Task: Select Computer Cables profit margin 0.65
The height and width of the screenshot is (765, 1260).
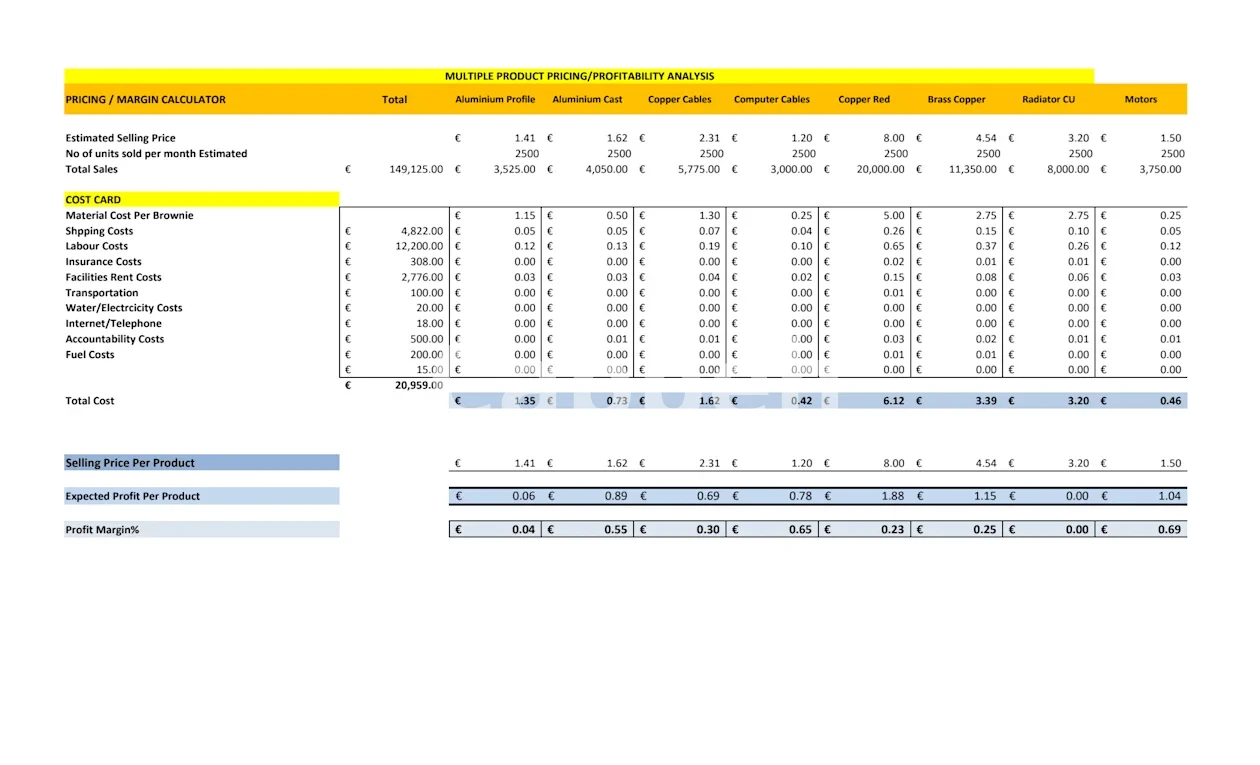Action: point(800,530)
